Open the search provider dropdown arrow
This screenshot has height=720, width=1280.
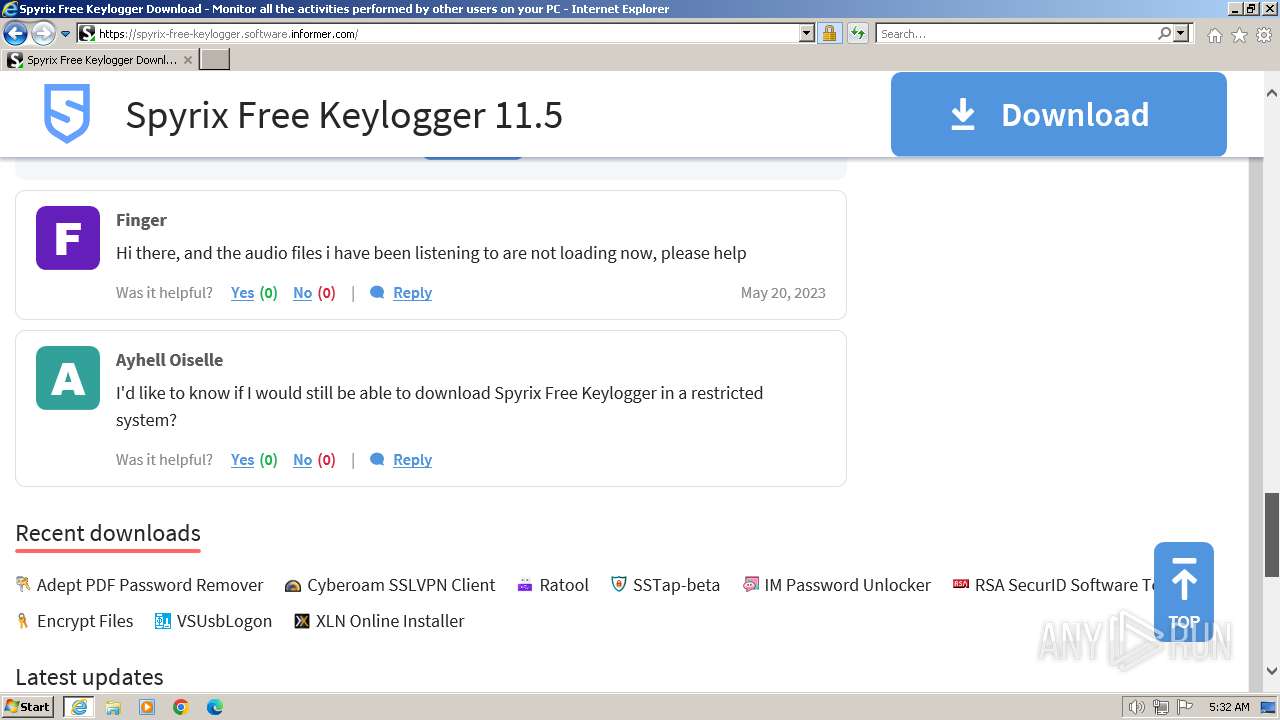[1181, 33]
